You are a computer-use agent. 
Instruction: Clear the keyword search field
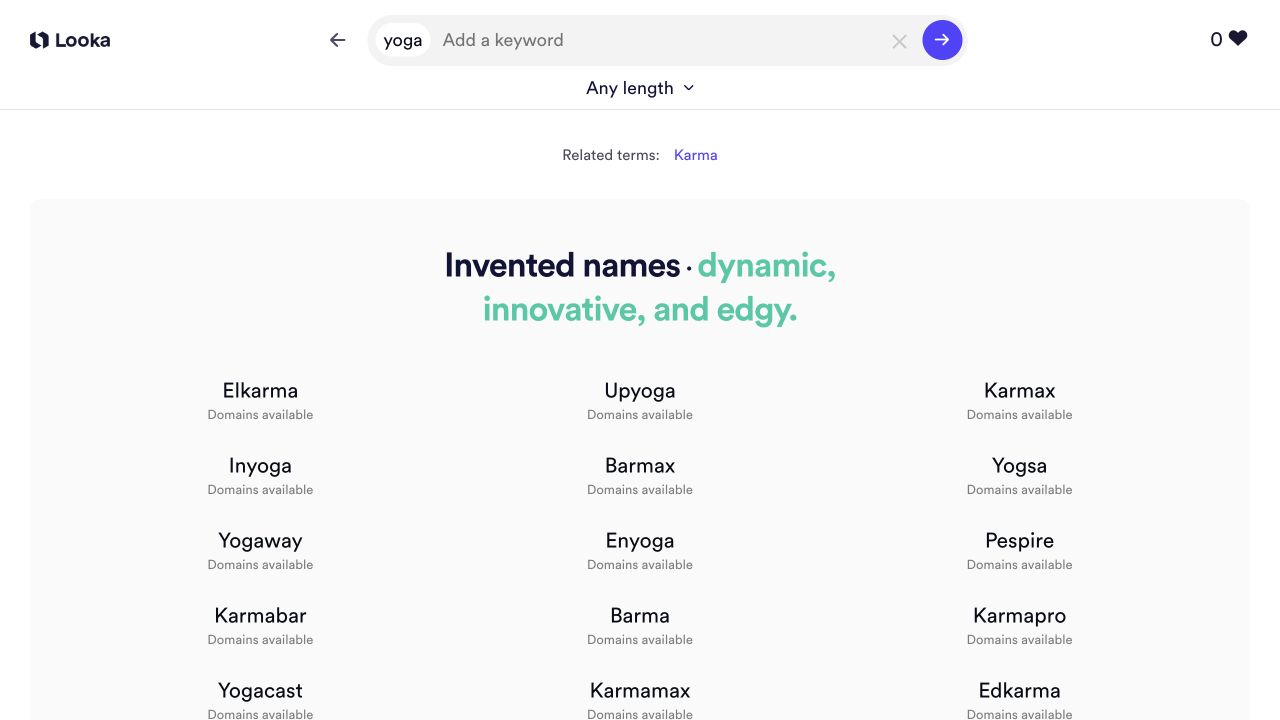(x=899, y=41)
